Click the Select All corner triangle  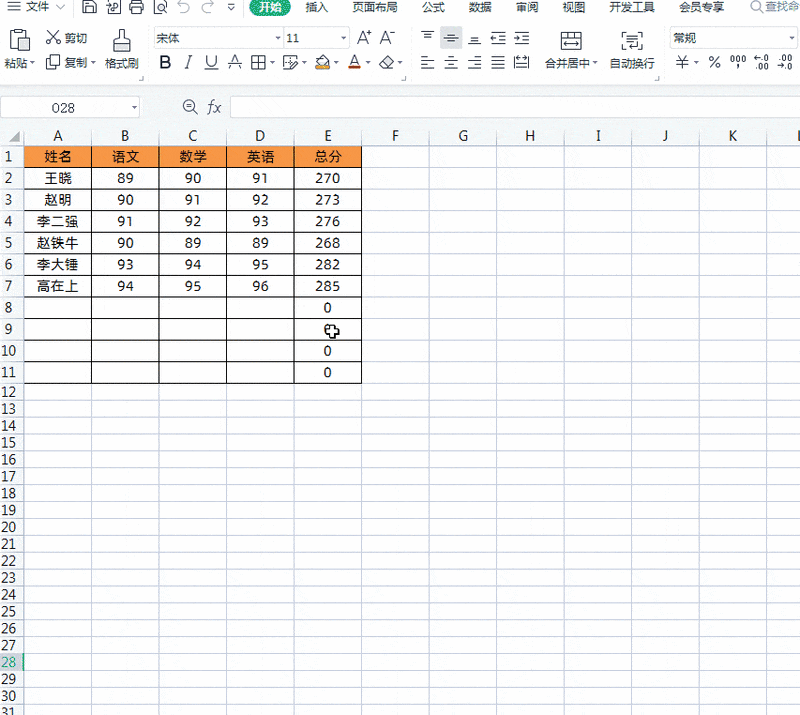[14, 136]
